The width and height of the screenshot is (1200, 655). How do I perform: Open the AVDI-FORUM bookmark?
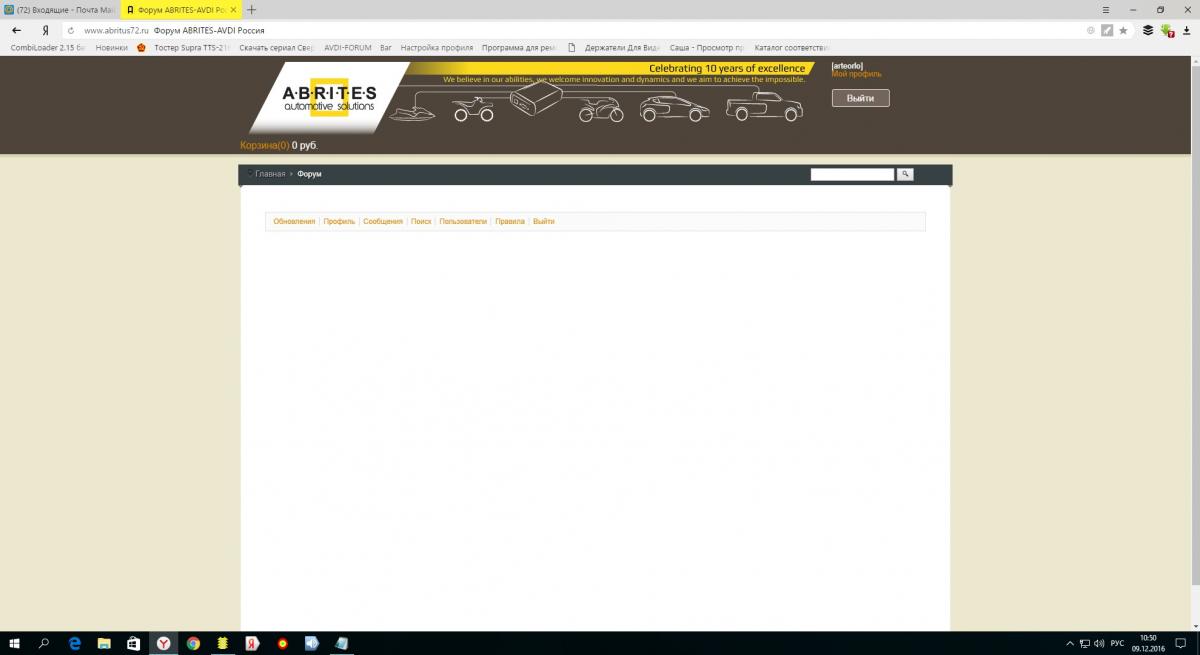(x=348, y=47)
